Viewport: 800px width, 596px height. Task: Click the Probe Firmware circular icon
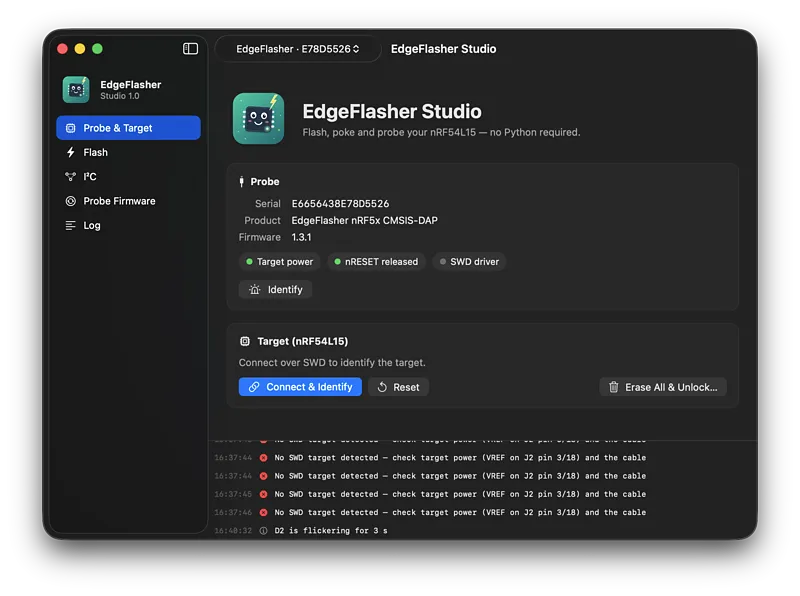(70, 201)
